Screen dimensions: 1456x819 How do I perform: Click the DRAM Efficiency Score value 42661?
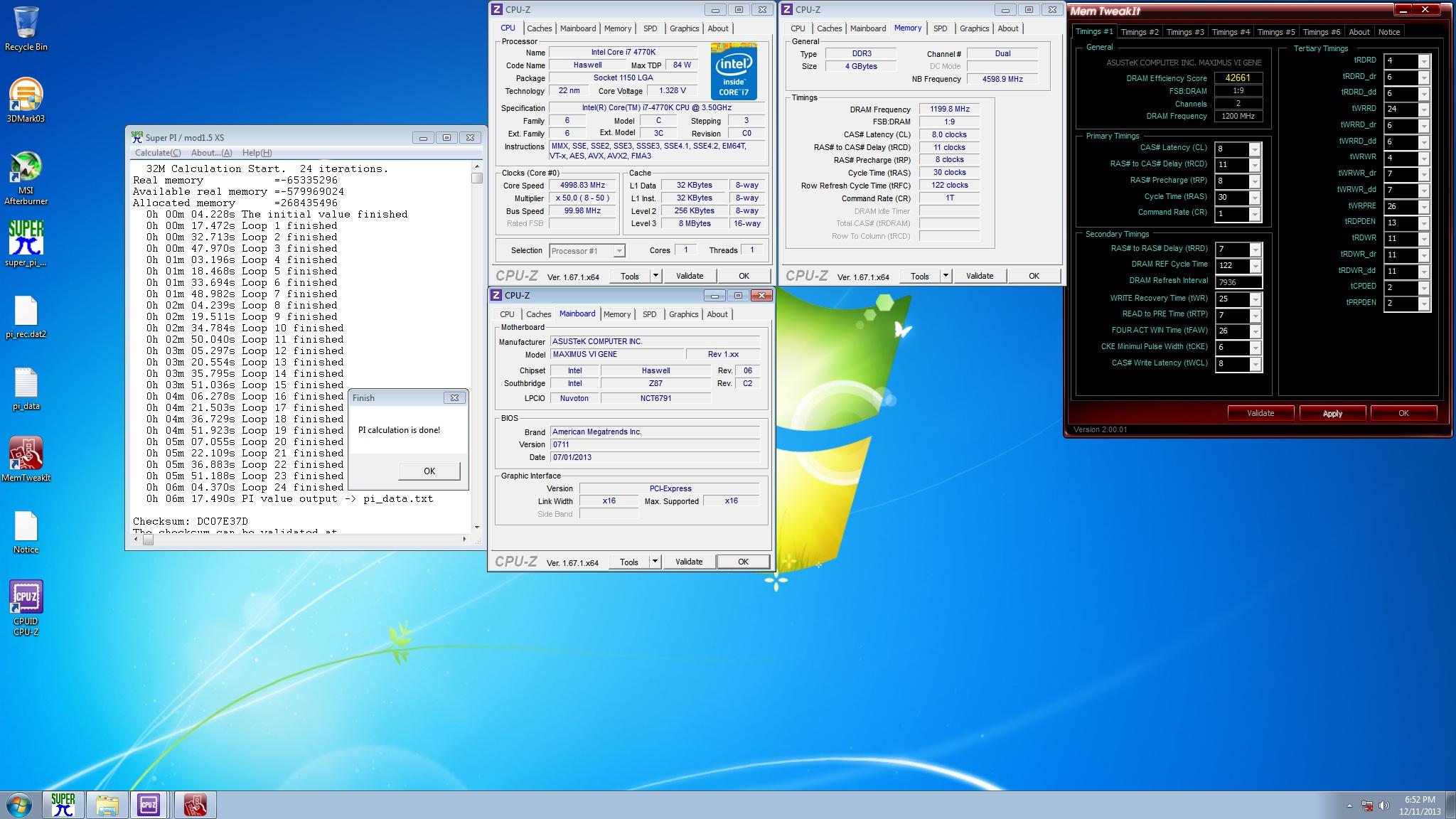pos(1238,78)
